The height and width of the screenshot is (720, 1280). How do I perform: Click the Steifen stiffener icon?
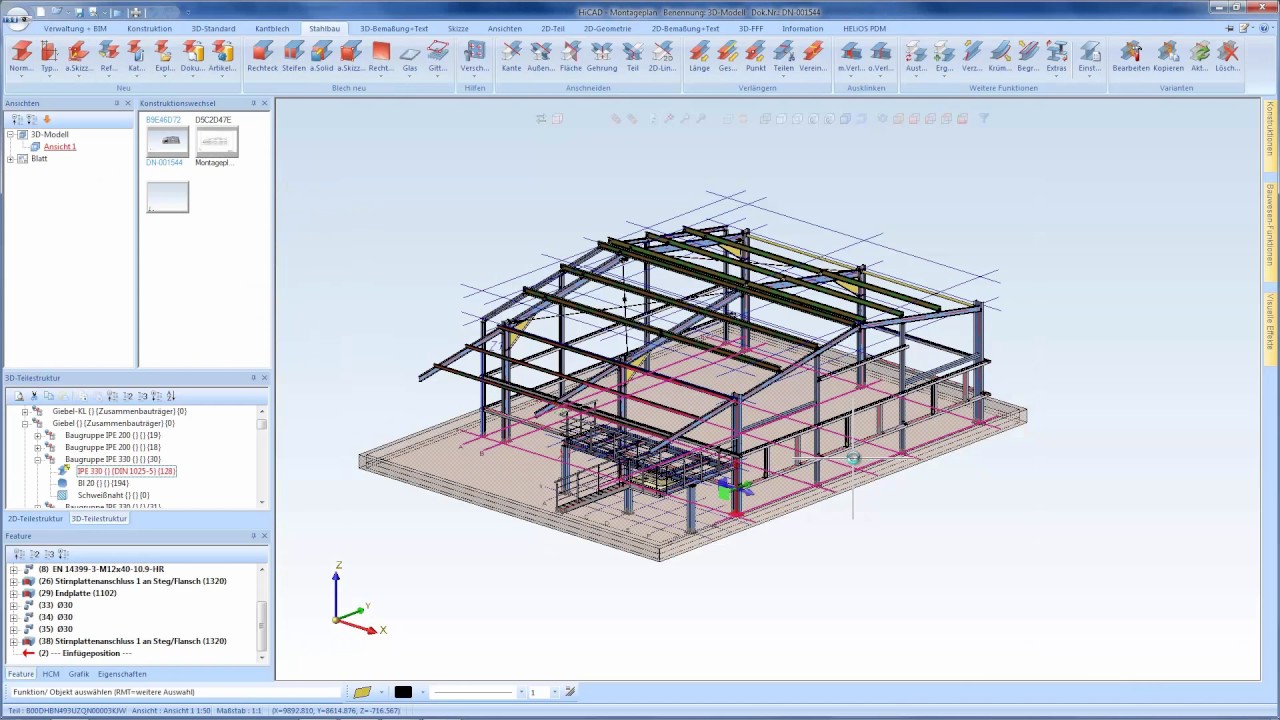(x=294, y=56)
